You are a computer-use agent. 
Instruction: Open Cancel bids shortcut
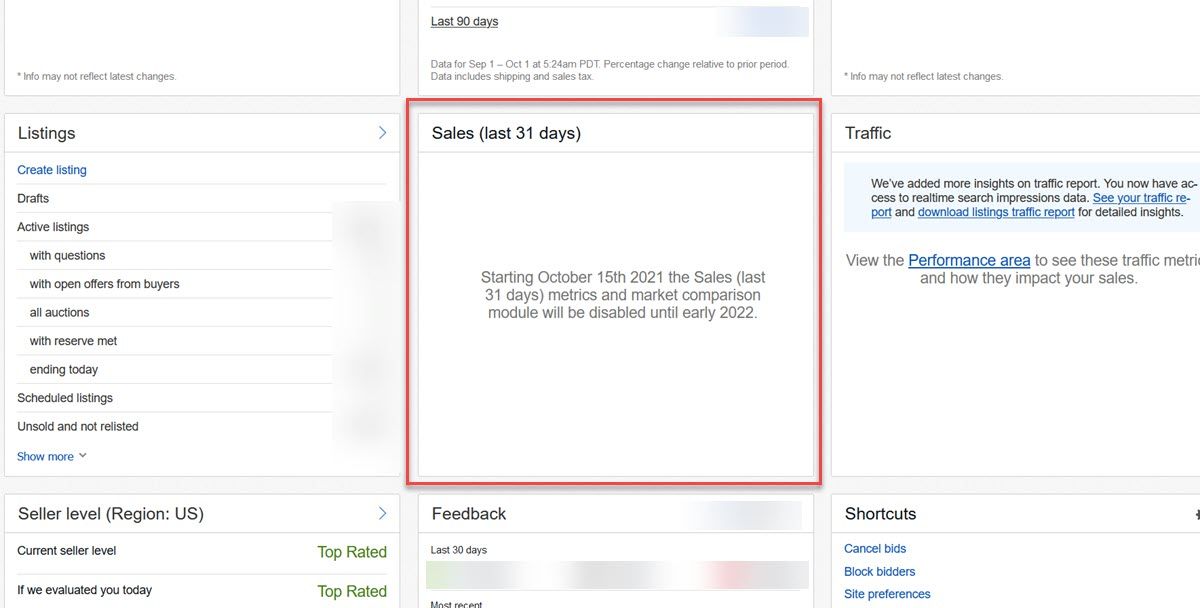875,548
